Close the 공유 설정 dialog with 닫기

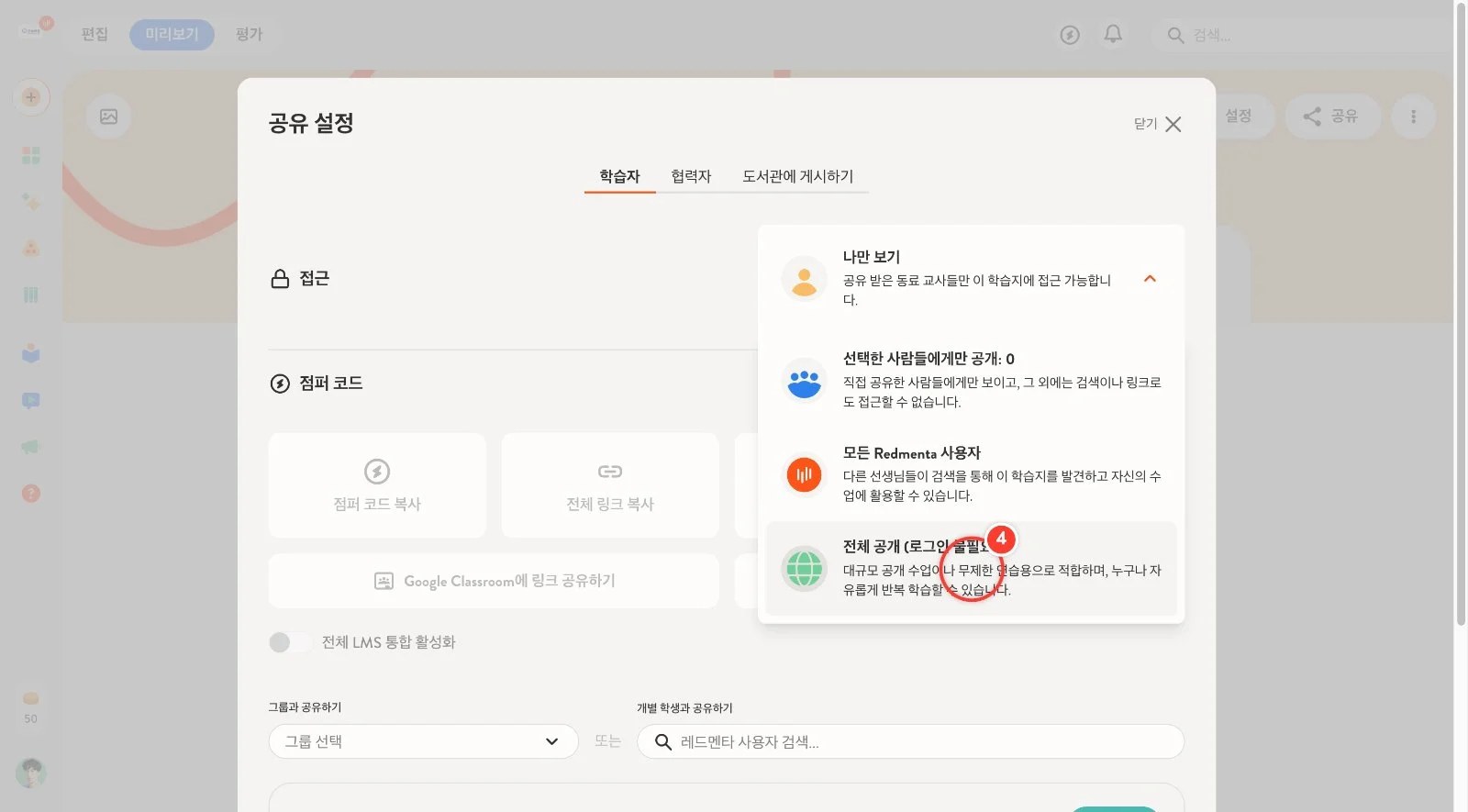[1158, 124]
